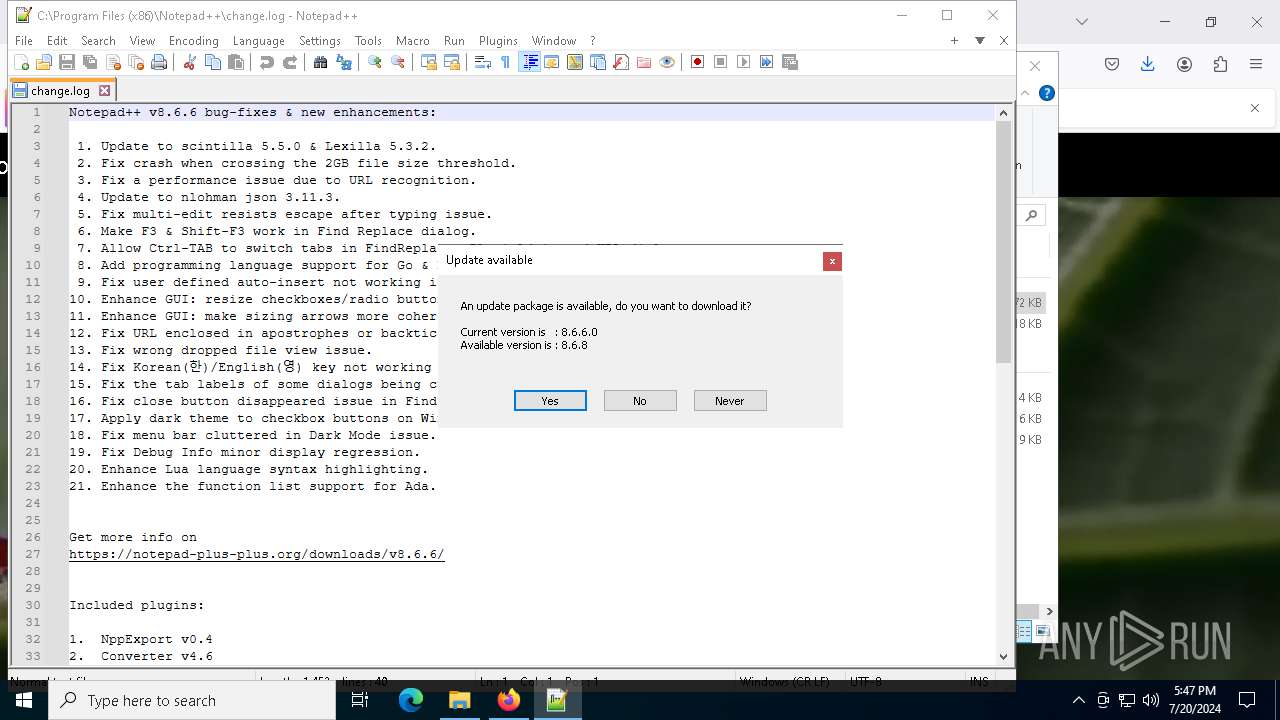This screenshot has height=720, width=1280.
Task: Open the Encoding menu
Action: click(193, 41)
